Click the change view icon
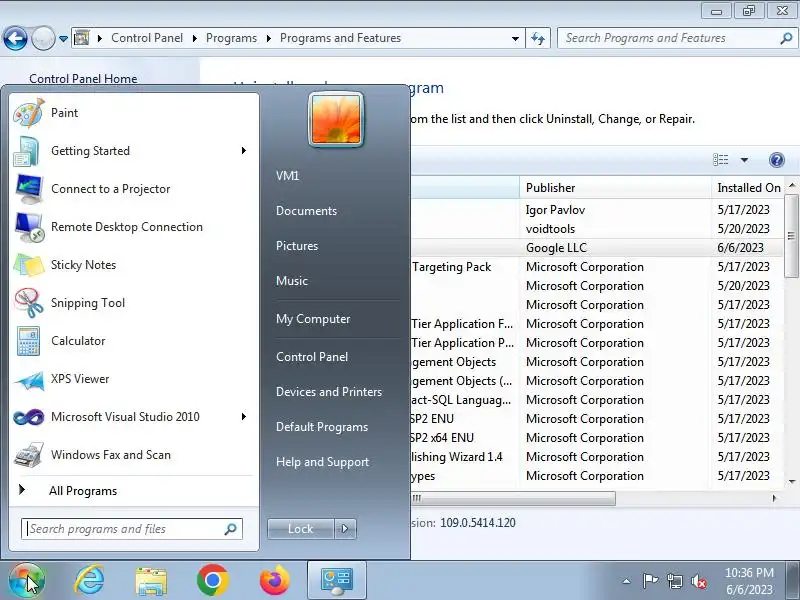The width and height of the screenshot is (800, 600). (x=720, y=160)
